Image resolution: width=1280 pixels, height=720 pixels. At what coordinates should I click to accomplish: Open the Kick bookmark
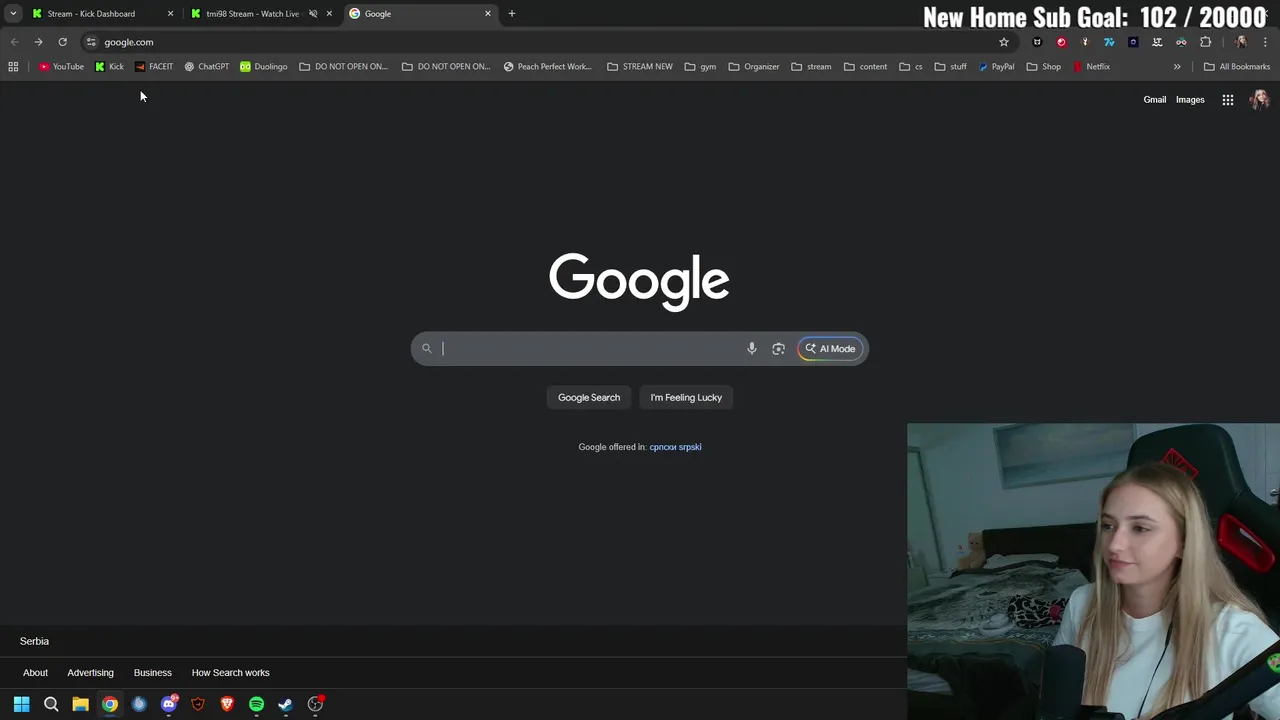[109, 66]
